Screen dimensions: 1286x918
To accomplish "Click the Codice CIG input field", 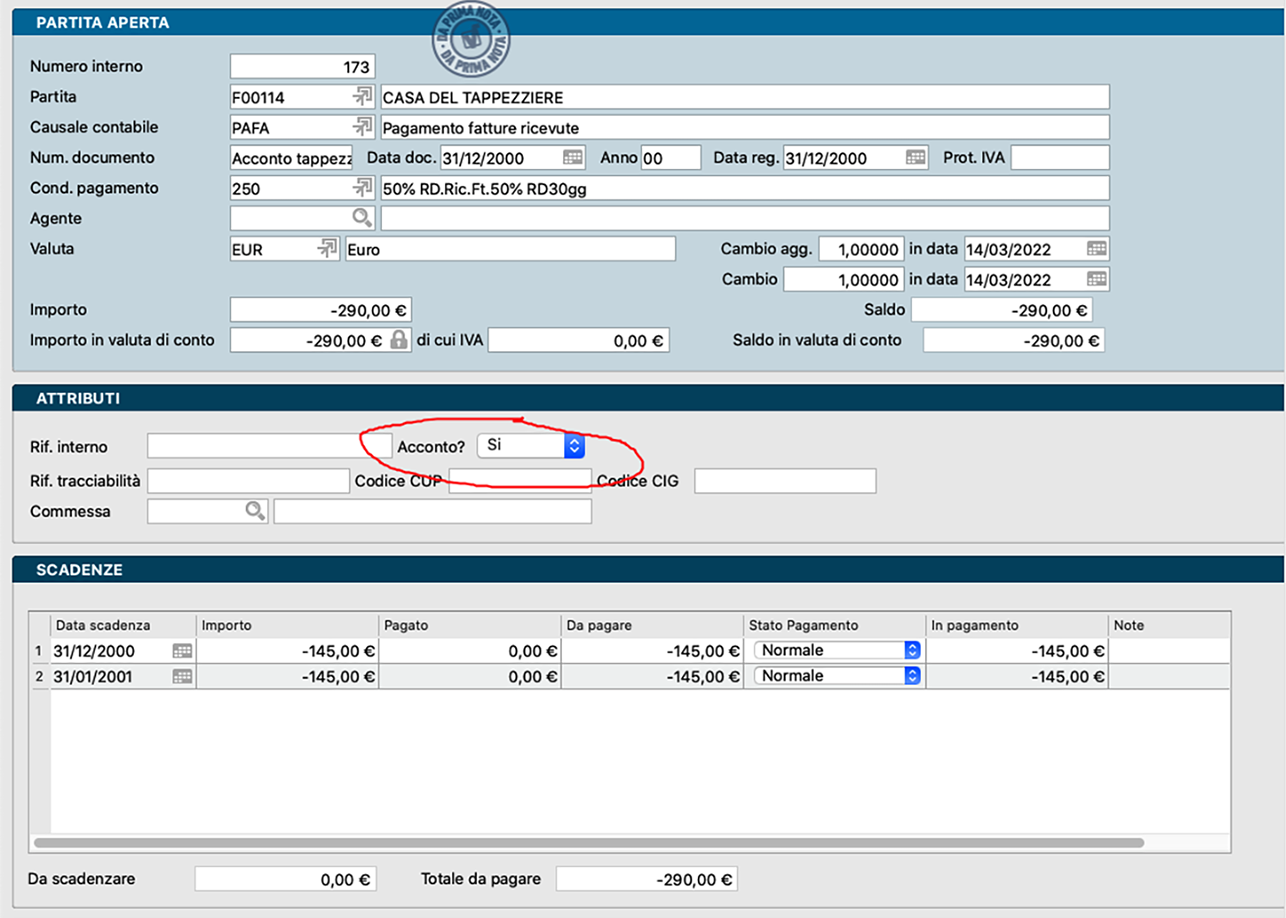I will click(785, 481).
